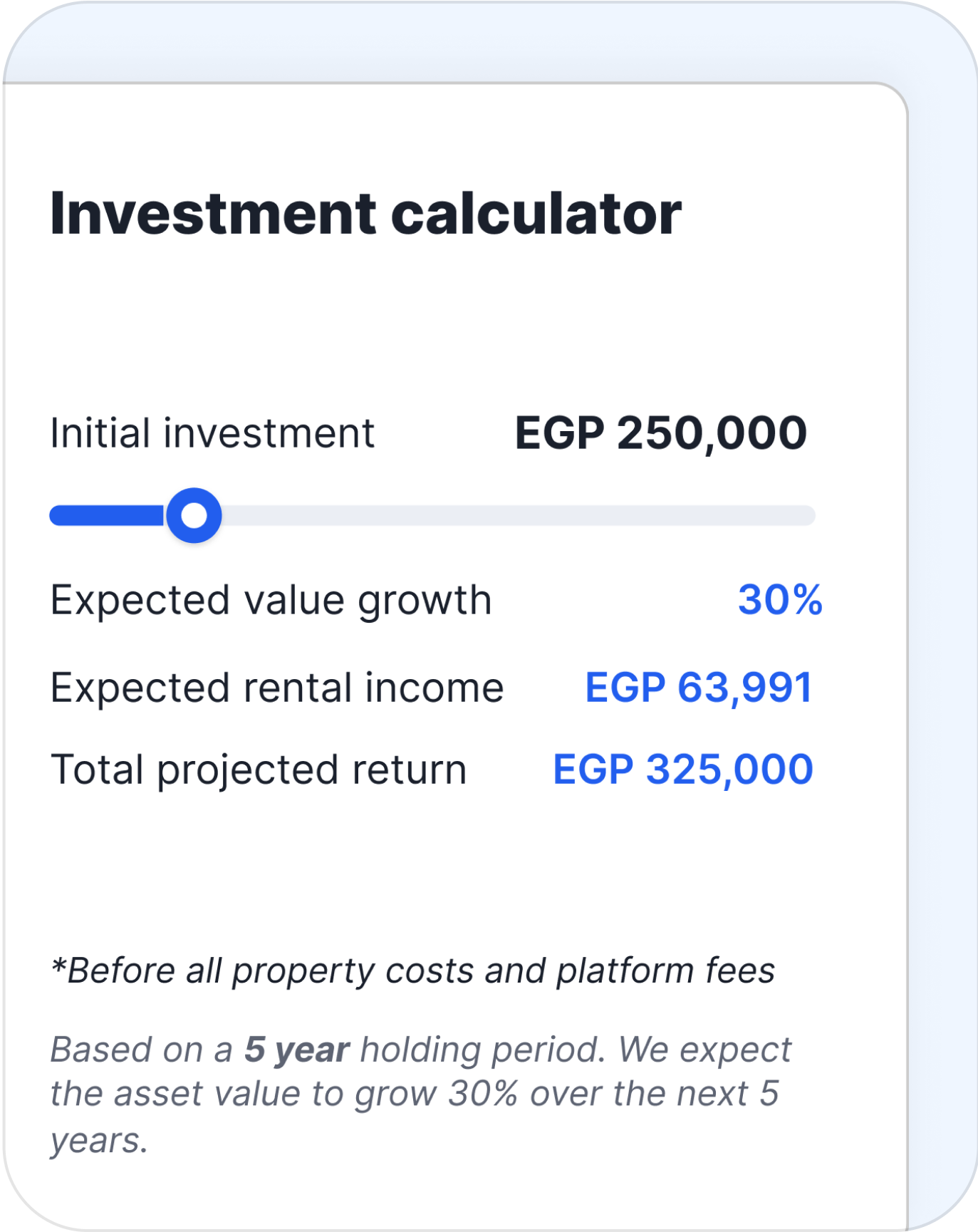This screenshot has height=1232, width=978.
Task: Click the "Before all property costs" footnote
Action: [x=413, y=971]
